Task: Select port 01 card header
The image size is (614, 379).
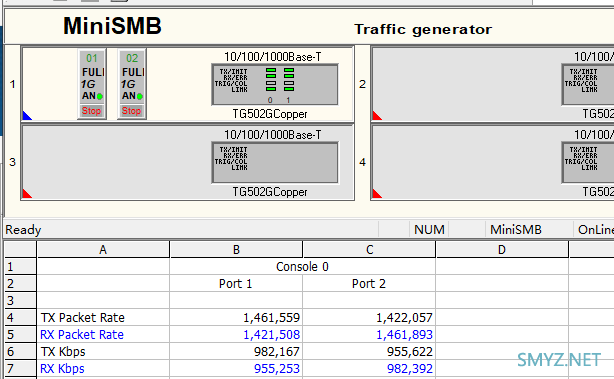Action: (x=92, y=58)
